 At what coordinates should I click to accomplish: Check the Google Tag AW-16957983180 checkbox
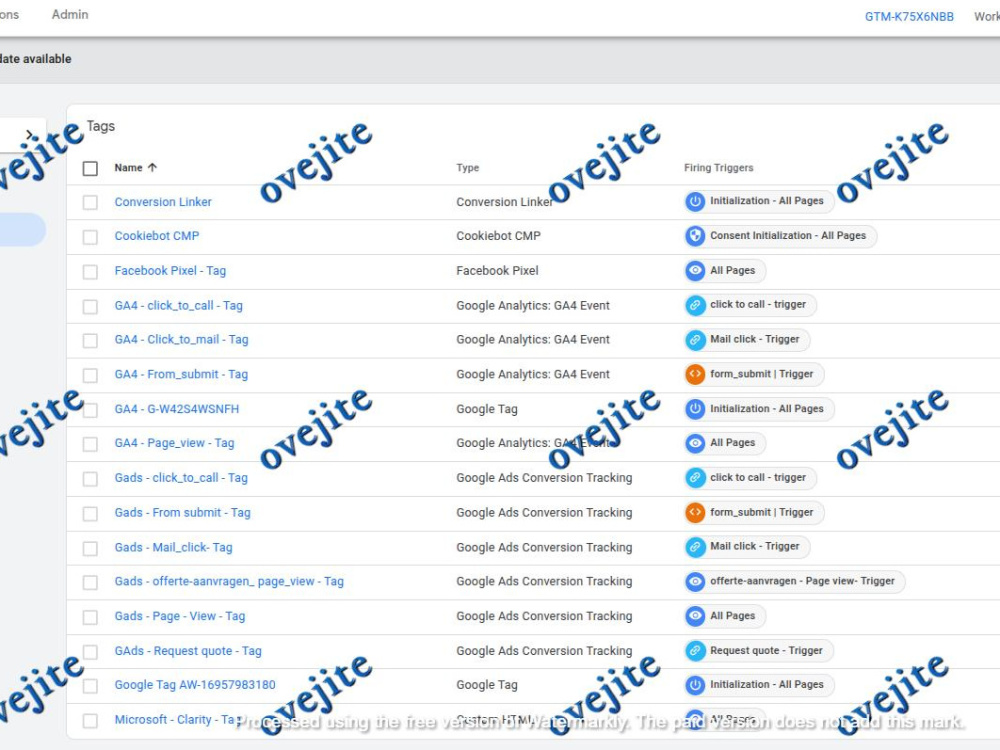[x=91, y=686]
